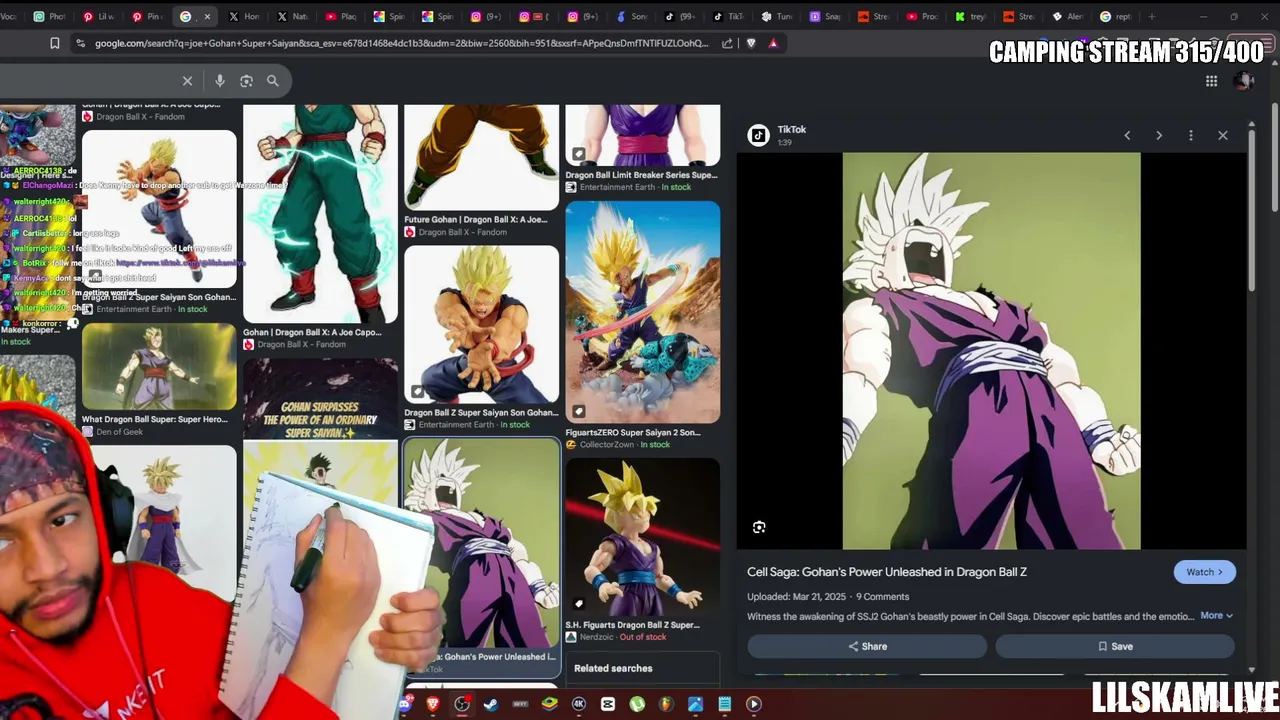Open Brave Shields lion icon

point(751,43)
